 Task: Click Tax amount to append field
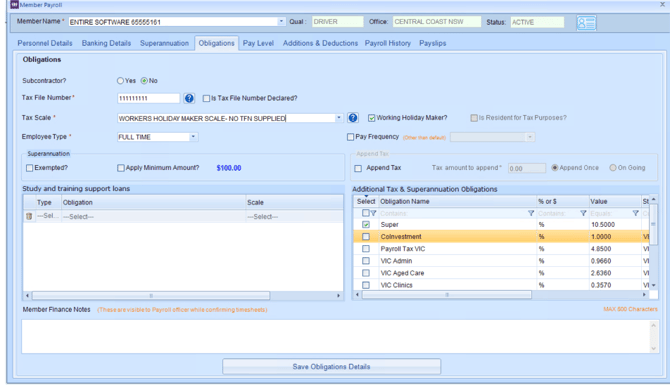(x=526, y=168)
